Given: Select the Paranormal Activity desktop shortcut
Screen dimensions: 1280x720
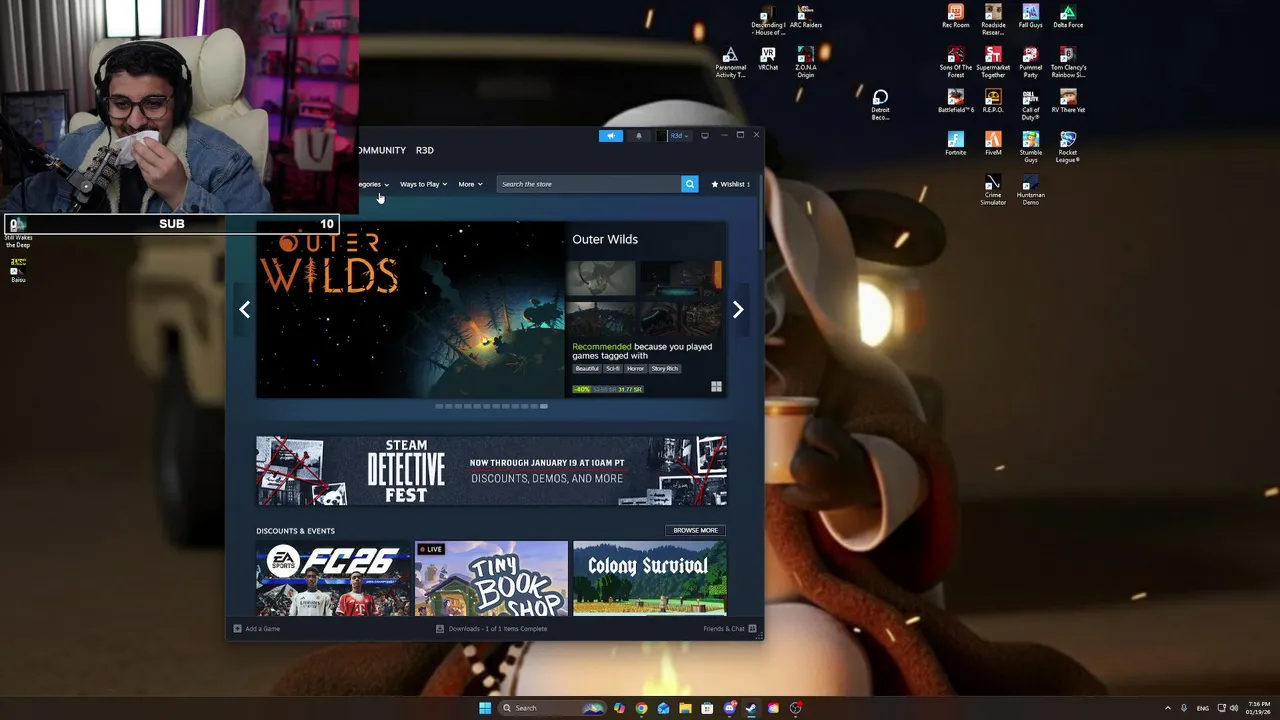Looking at the screenshot, I should pos(730,62).
